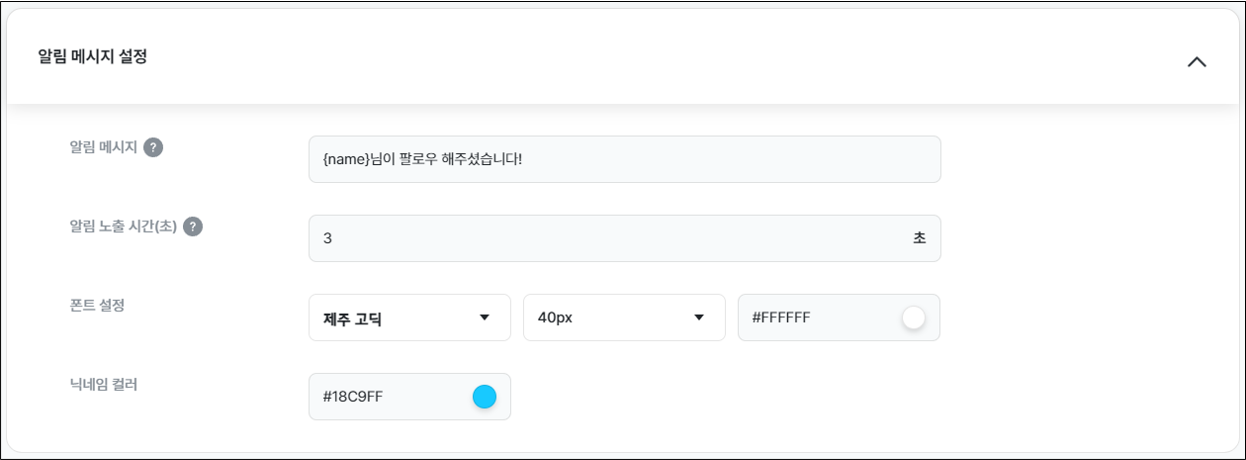Screen dimensions: 1246x460
Task: Collapse the 알림 메시지 설정 section chevron
Action: pos(1196,61)
